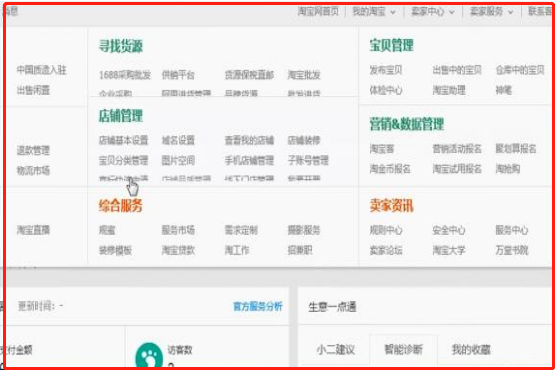
Task: Open 物流市场 in the left column
Action: click(33, 171)
